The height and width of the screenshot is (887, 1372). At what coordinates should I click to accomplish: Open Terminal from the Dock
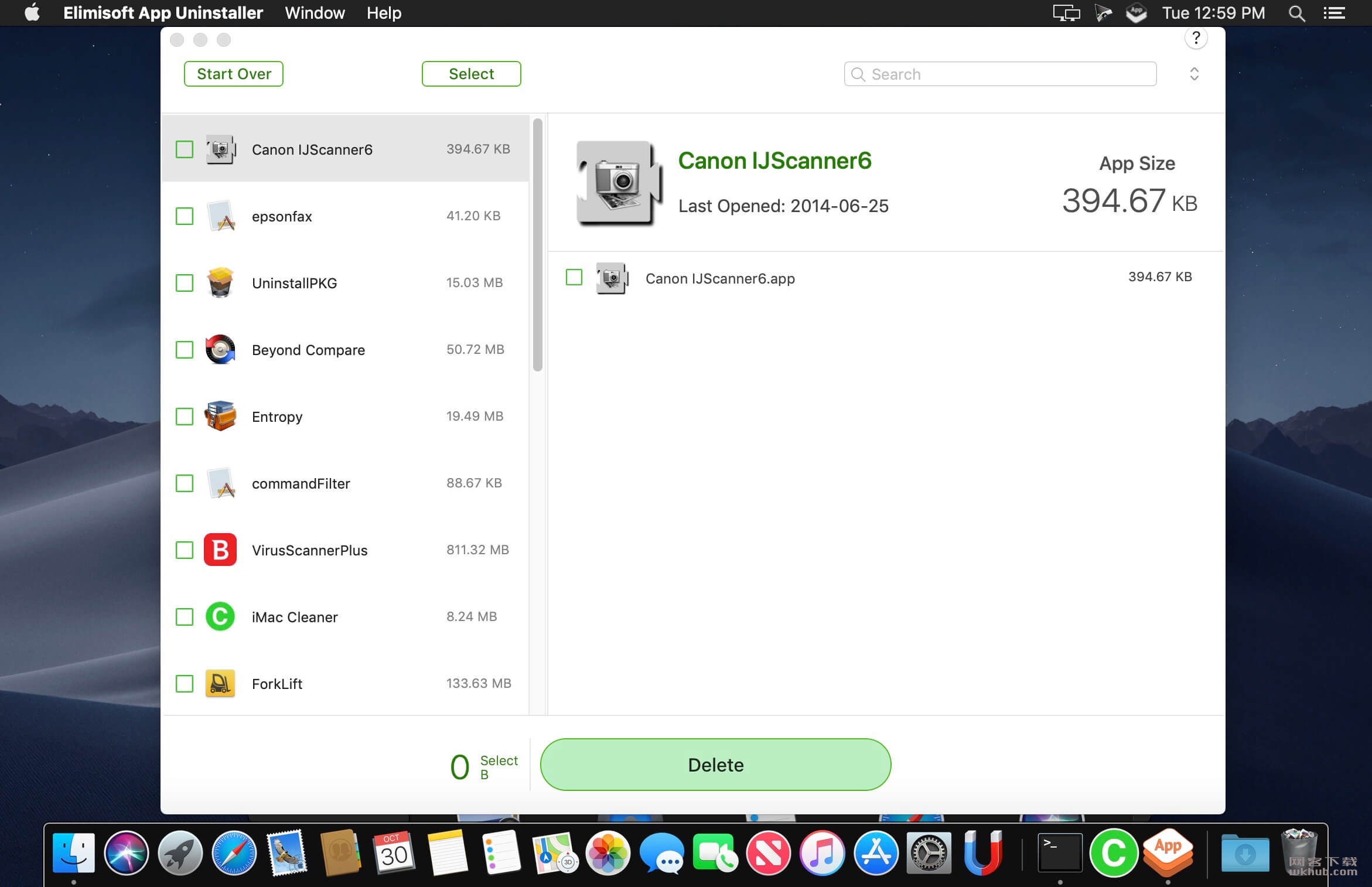click(x=1060, y=852)
